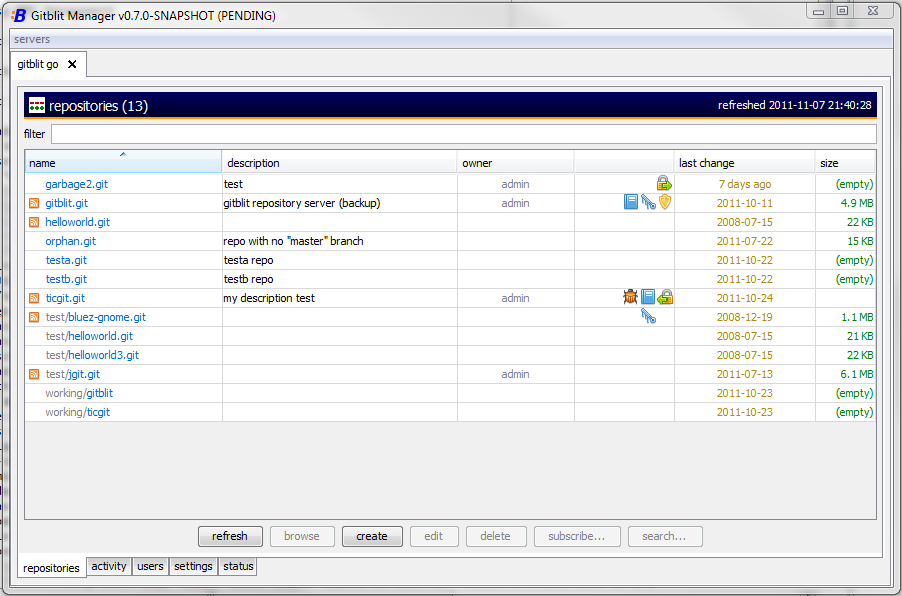Screen dimensions: 902x596
Task: Click the search... button
Action: (665, 536)
